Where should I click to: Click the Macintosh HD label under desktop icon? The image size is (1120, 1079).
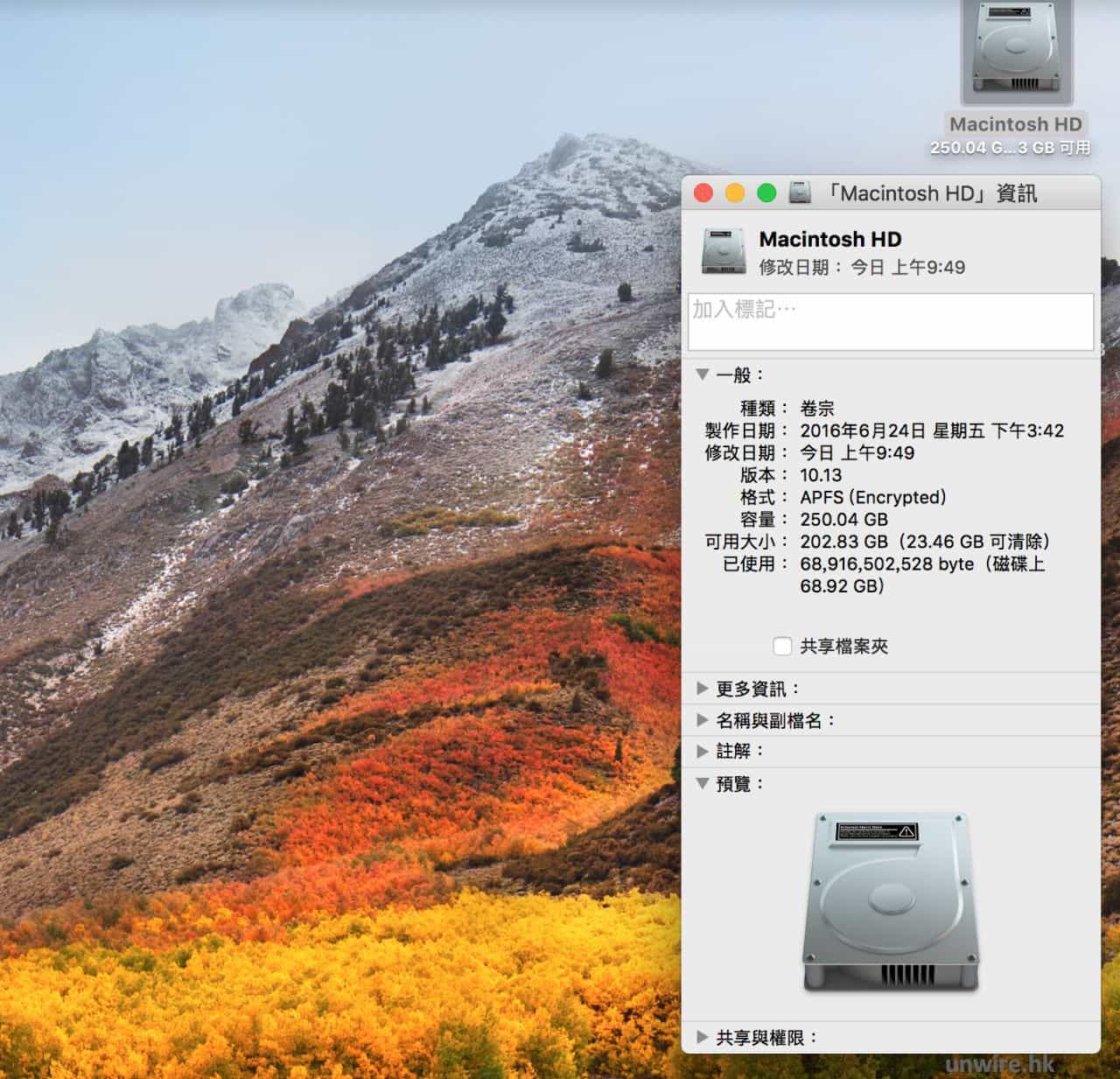click(1015, 124)
